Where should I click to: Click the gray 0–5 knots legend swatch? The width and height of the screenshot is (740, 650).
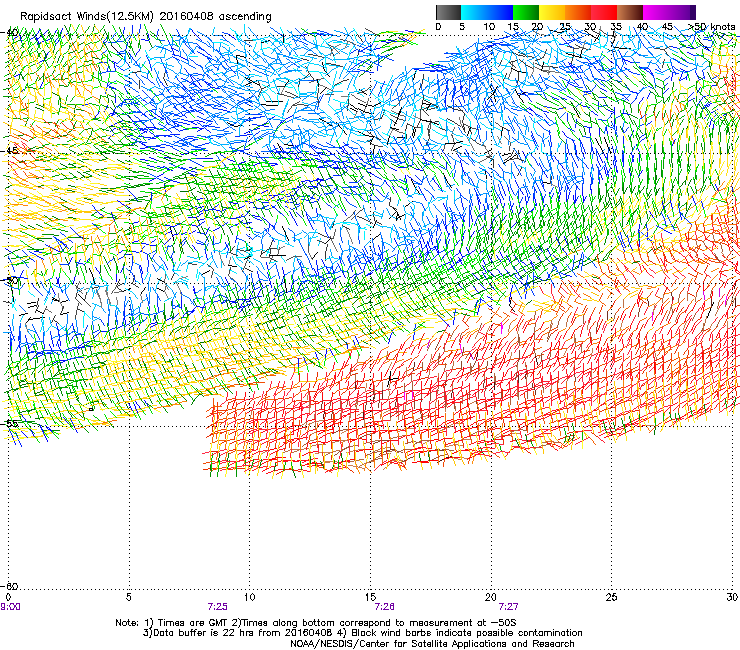click(448, 12)
